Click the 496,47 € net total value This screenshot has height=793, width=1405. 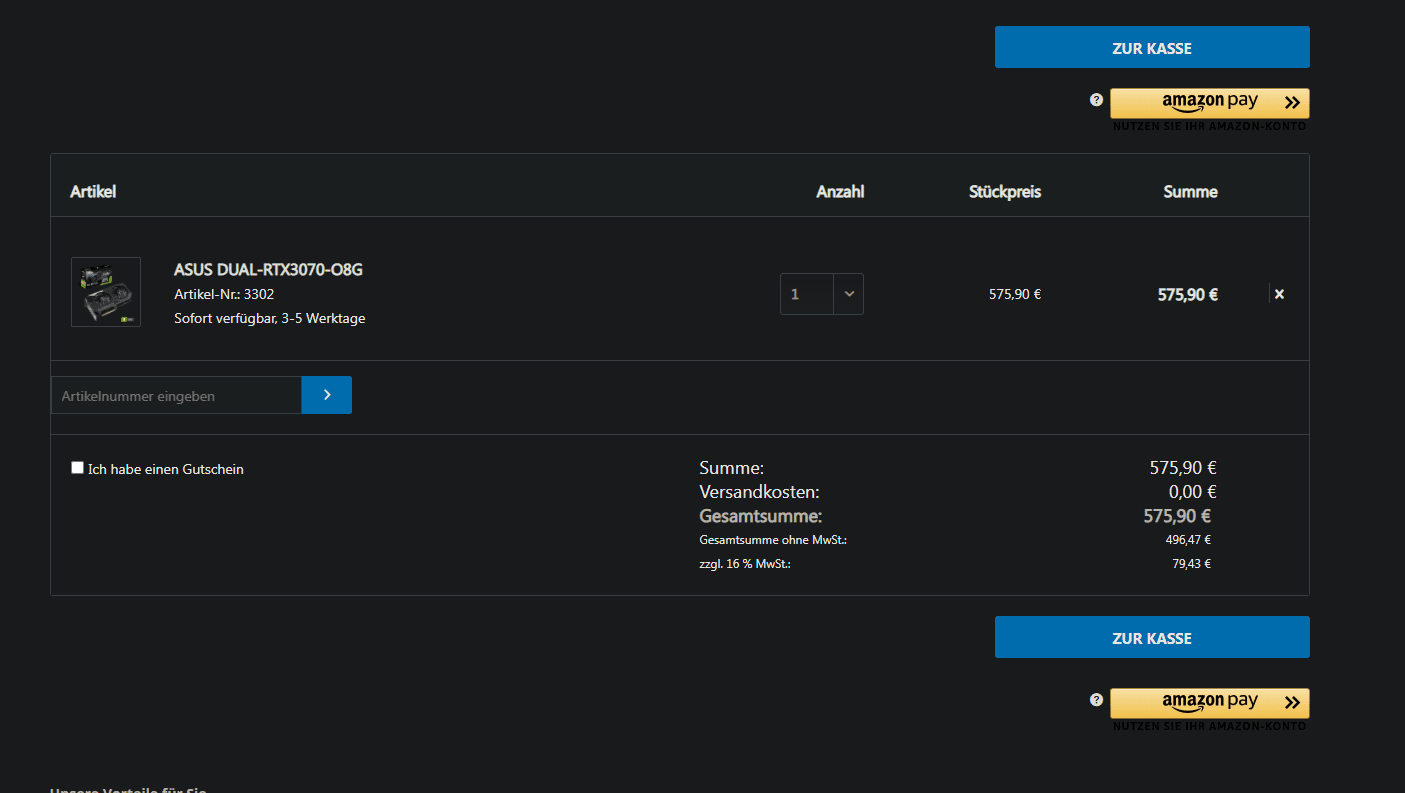[x=1188, y=540]
